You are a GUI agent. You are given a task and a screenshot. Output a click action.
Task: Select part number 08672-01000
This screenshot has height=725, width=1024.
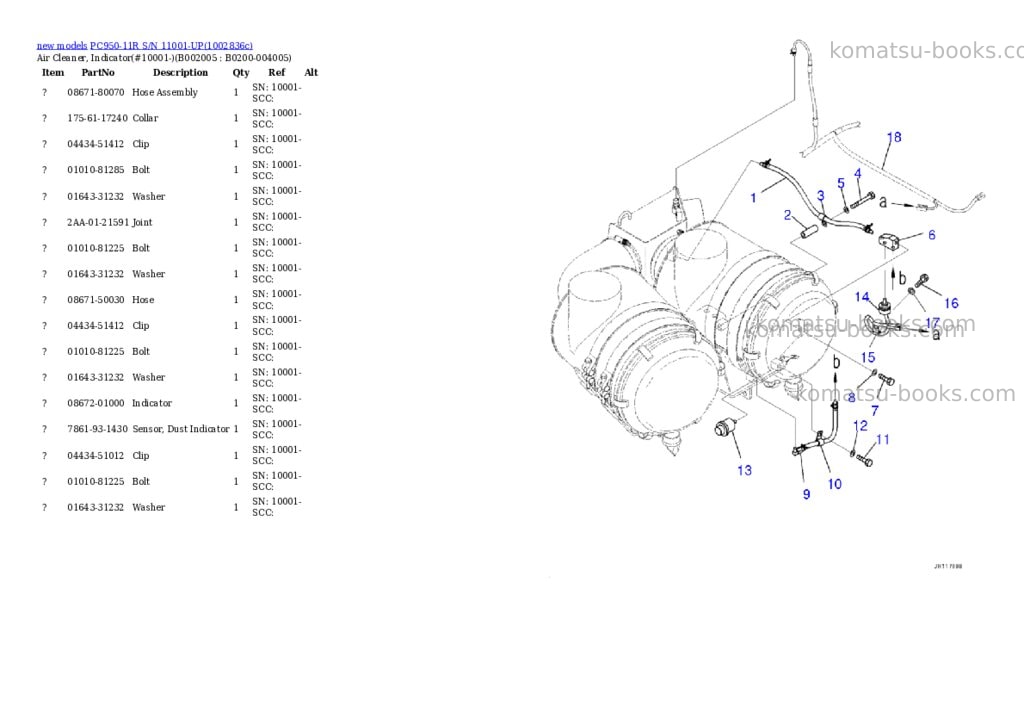pos(95,404)
